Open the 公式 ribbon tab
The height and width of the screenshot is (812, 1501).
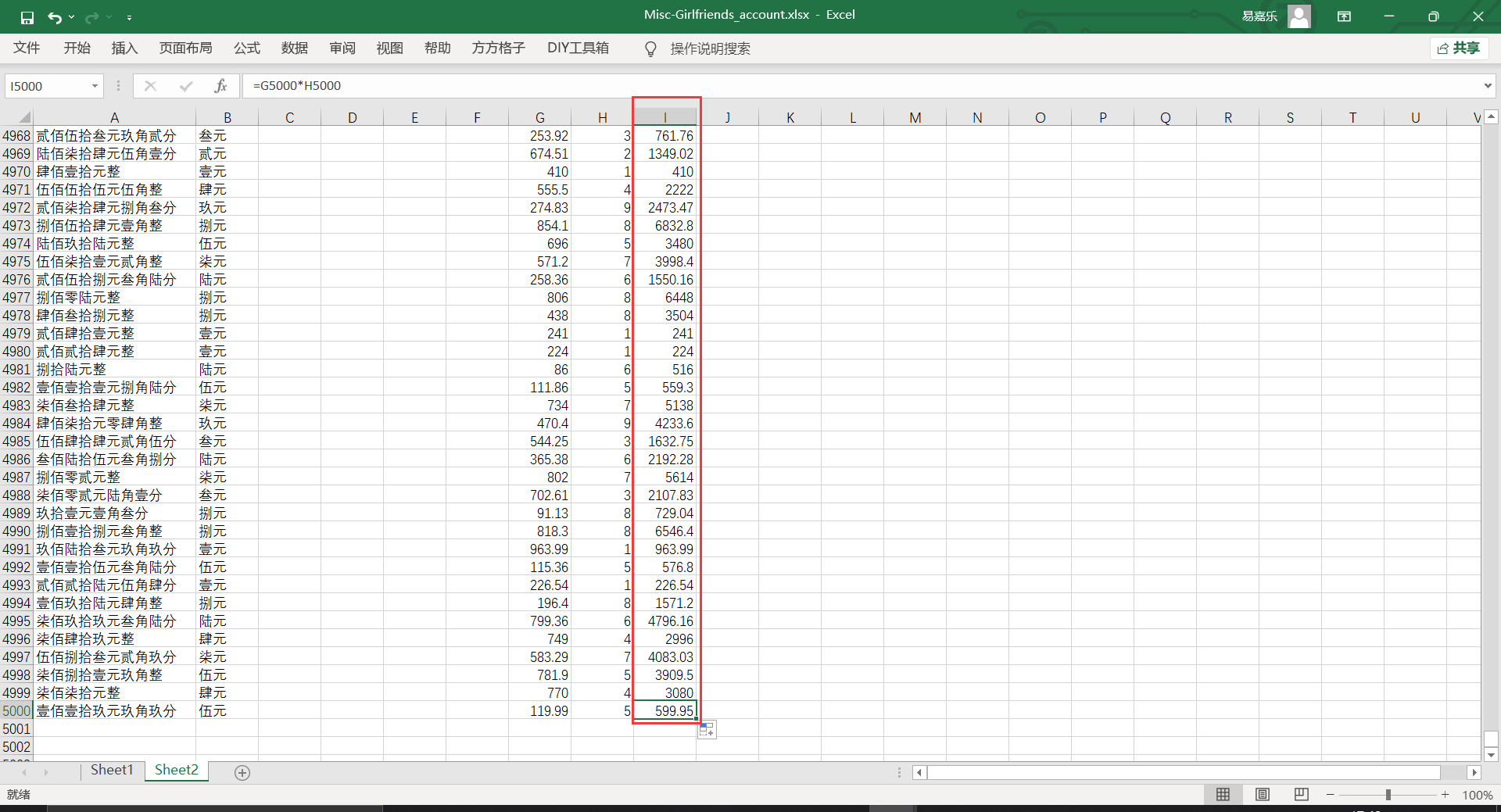(x=247, y=48)
